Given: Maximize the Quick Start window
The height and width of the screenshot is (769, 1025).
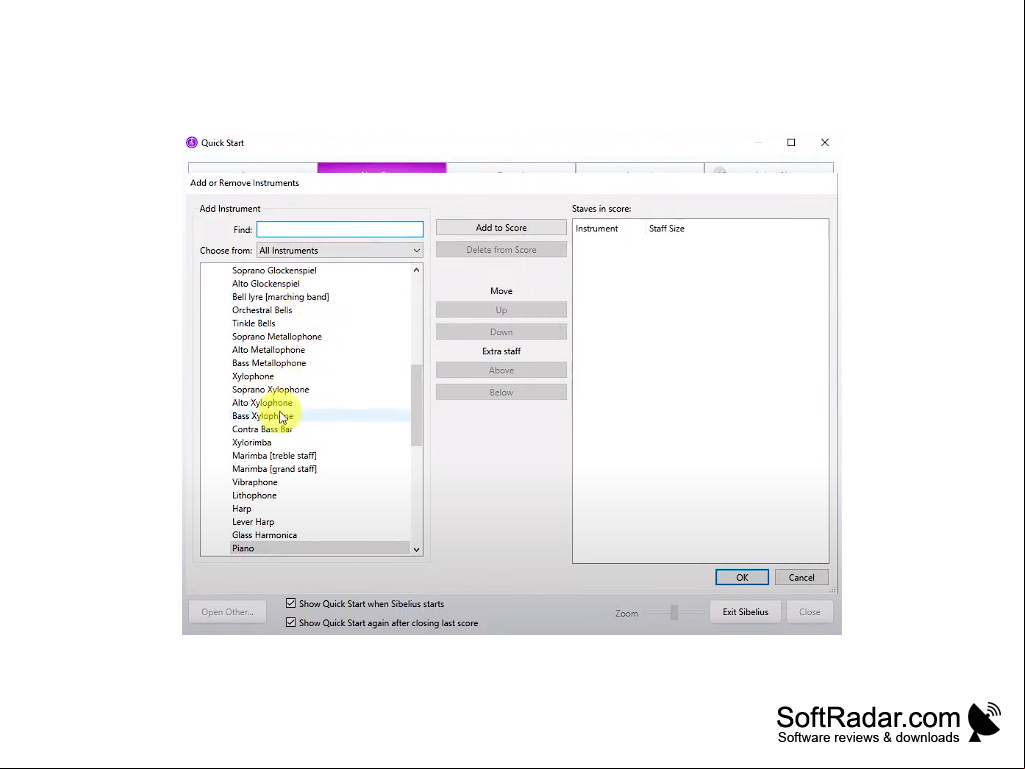Looking at the screenshot, I should coord(791,143).
